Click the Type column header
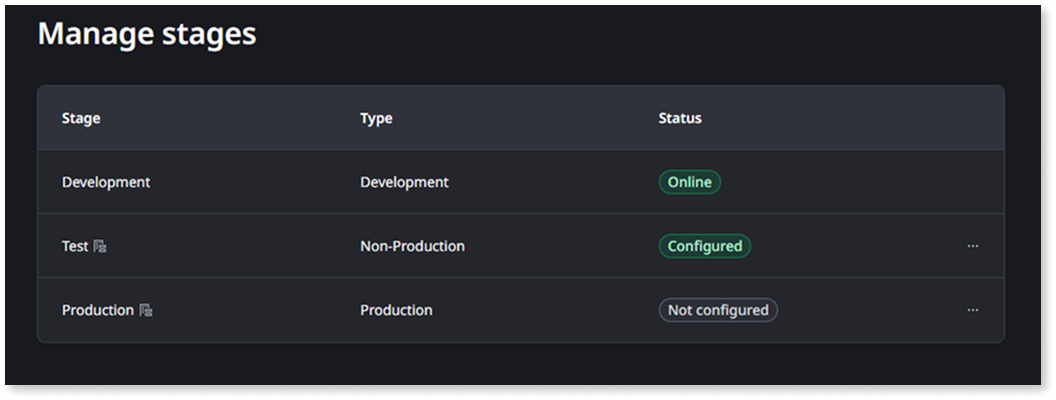The width and height of the screenshot is (1056, 400). 376,119
